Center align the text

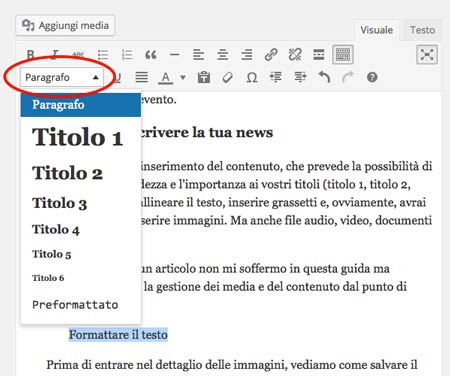pos(223,54)
